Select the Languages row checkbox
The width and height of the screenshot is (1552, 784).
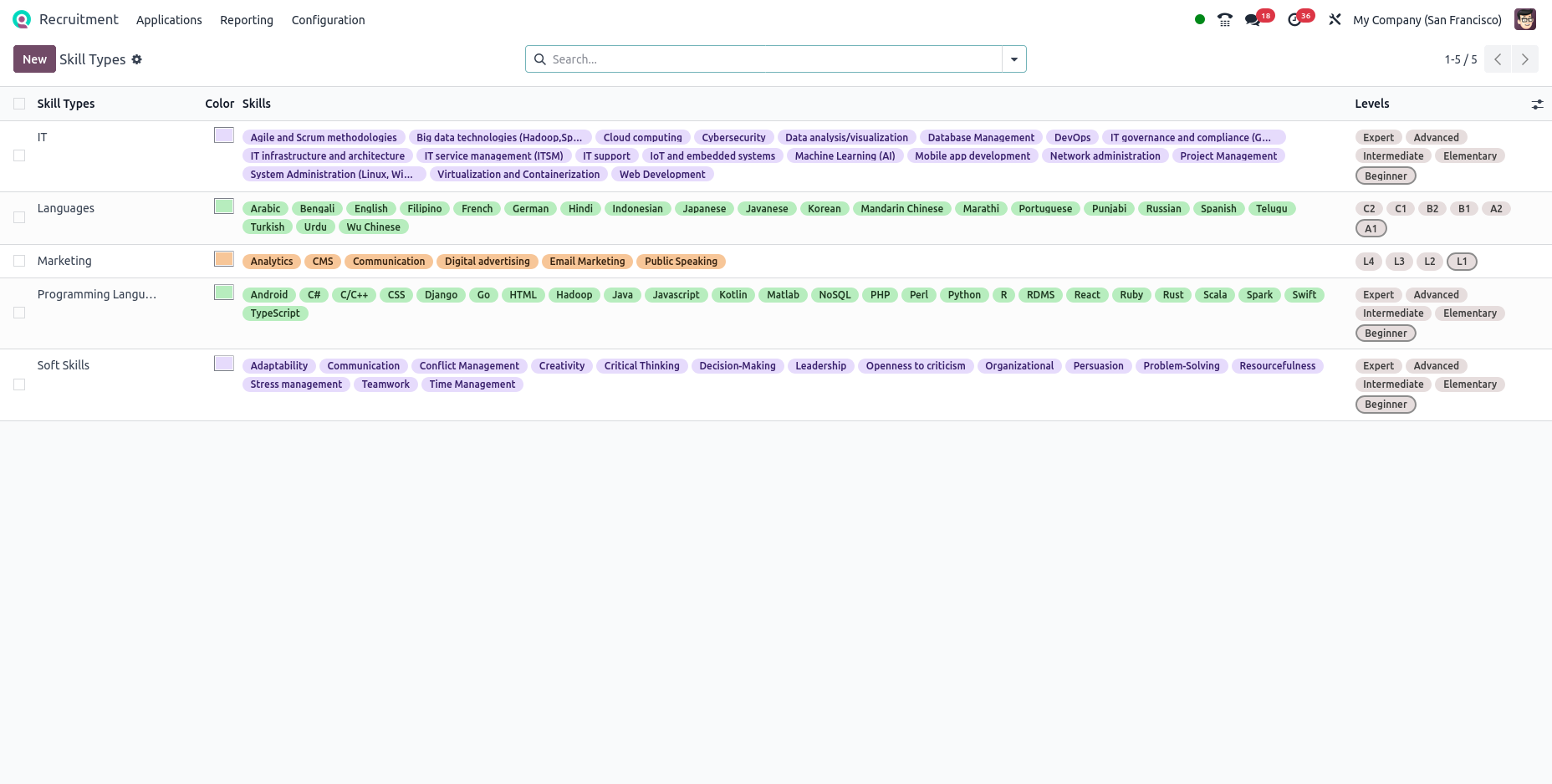pos(19,217)
